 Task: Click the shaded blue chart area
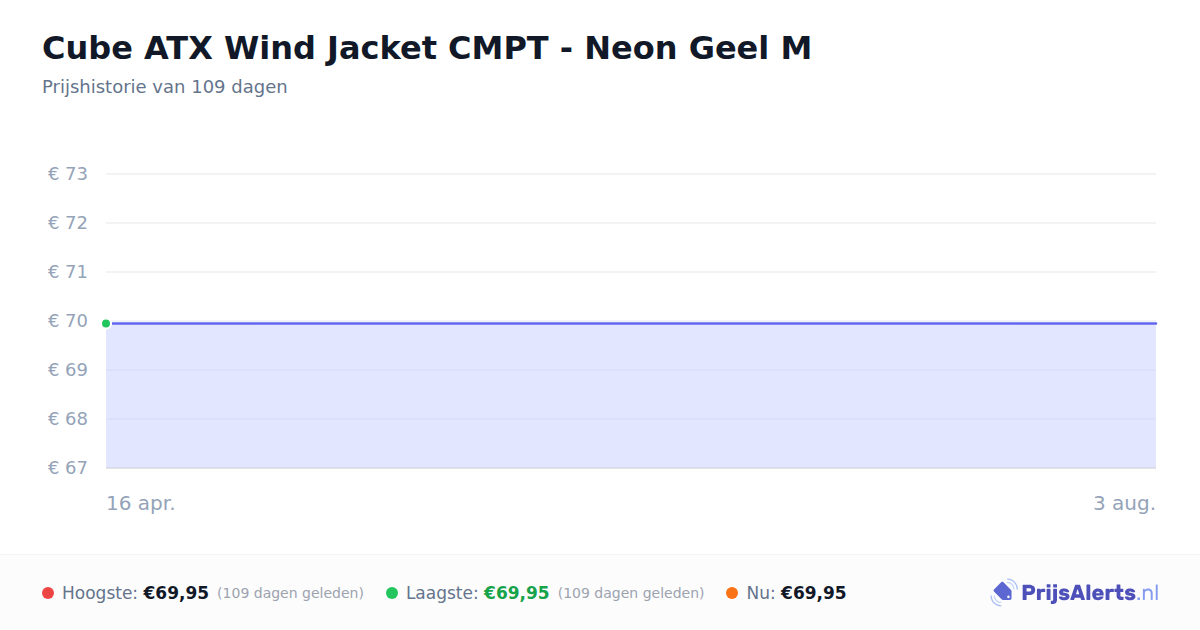(x=631, y=396)
